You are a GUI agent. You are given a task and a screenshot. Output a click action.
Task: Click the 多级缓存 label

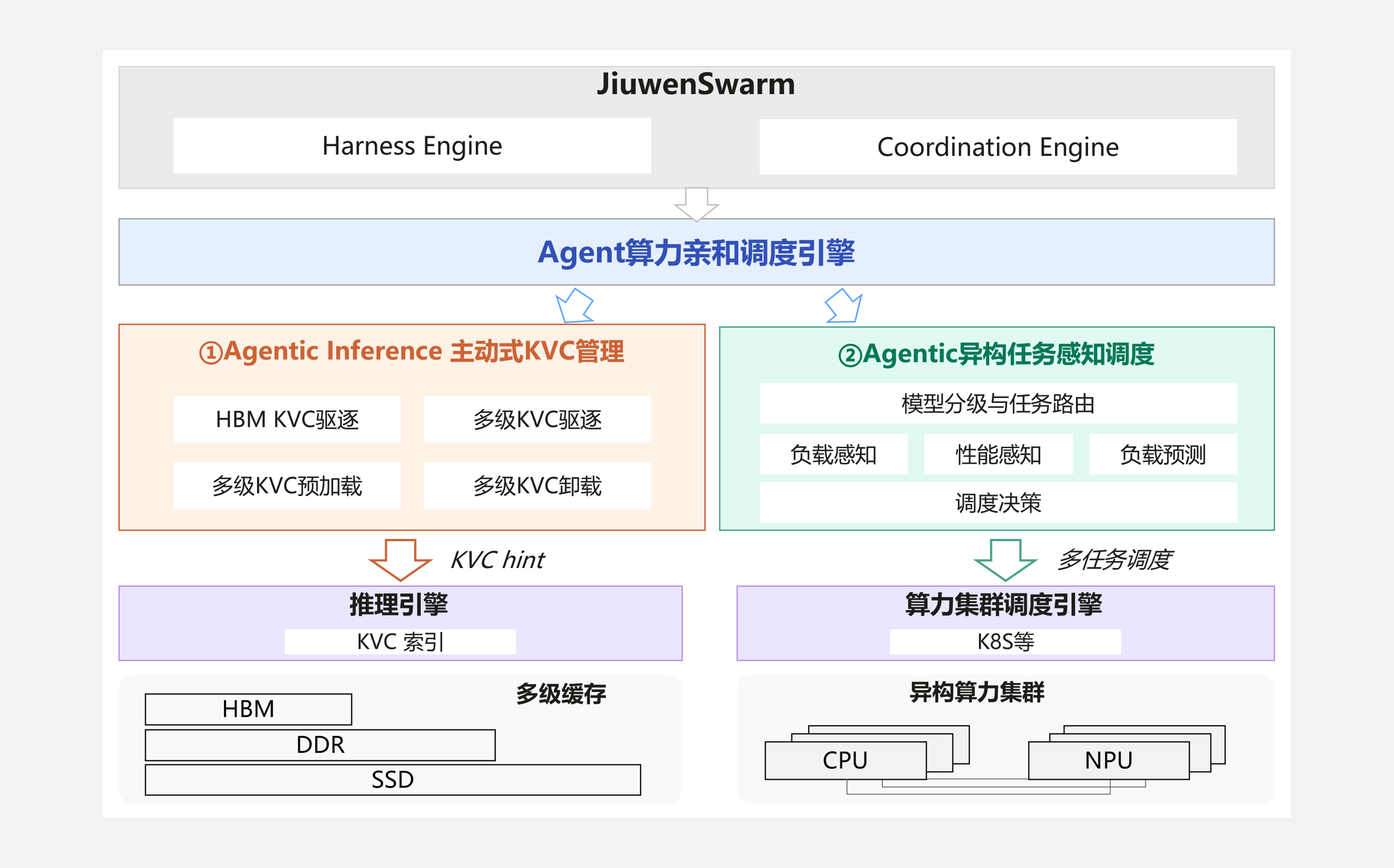pyautogui.click(x=561, y=694)
